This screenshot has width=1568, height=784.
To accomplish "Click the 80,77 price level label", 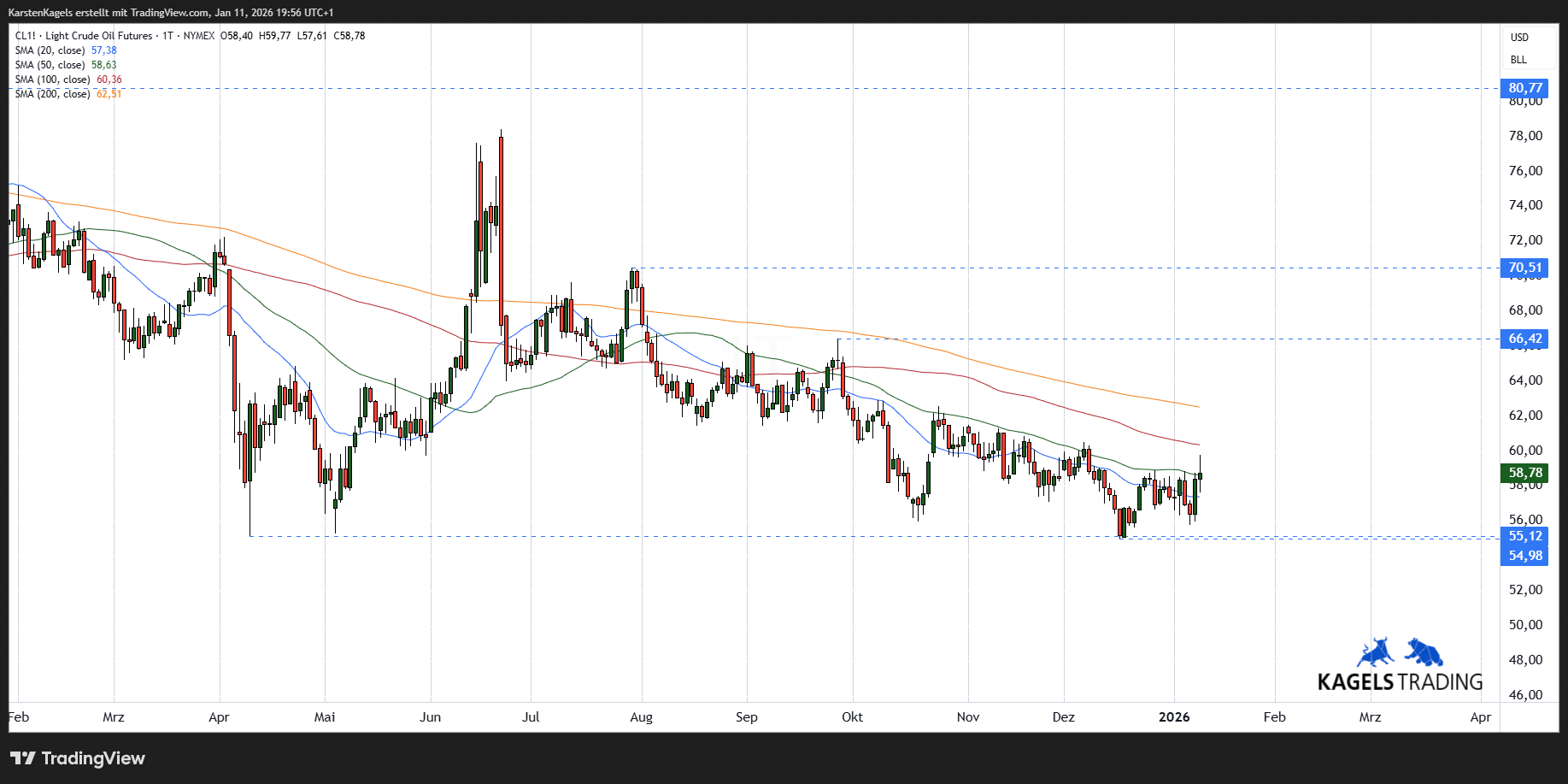I will pos(1524,88).
